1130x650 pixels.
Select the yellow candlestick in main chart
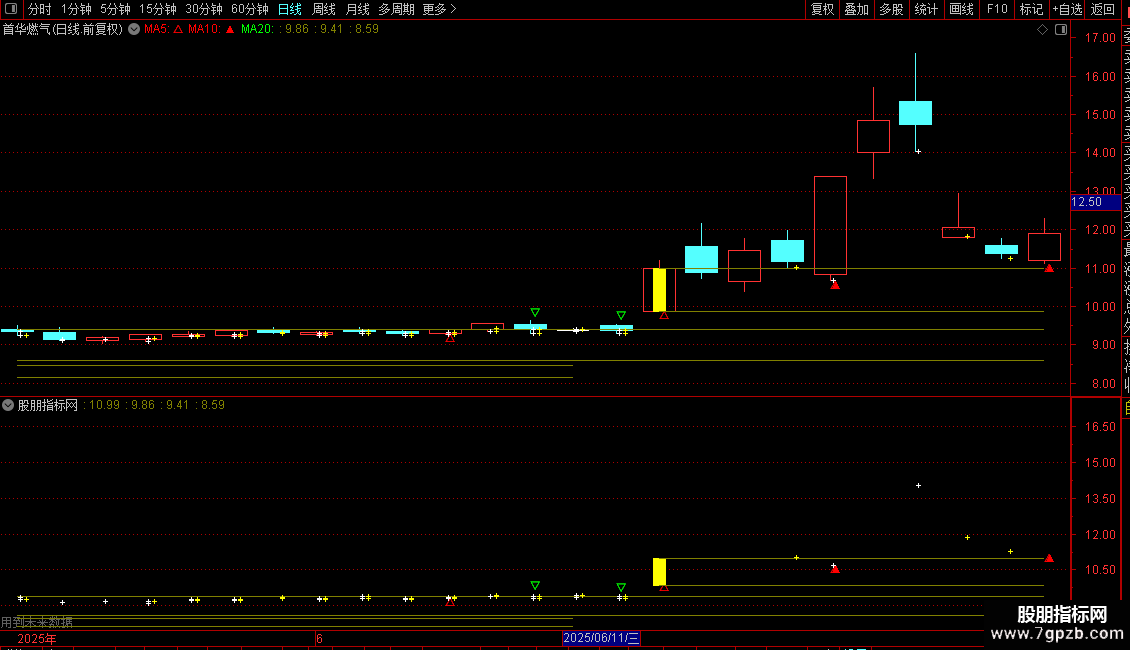(659, 290)
